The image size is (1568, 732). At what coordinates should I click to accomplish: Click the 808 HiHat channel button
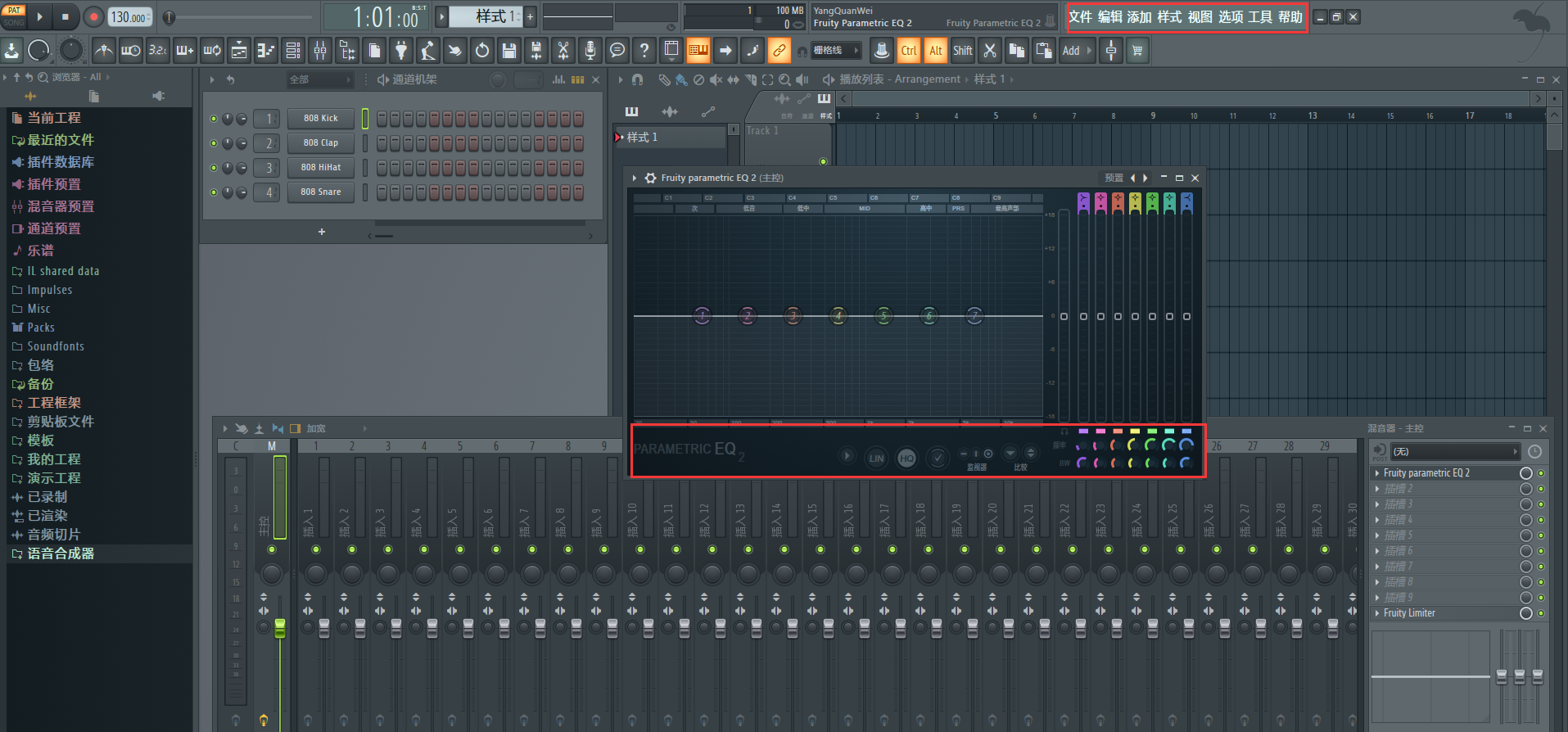[321, 167]
